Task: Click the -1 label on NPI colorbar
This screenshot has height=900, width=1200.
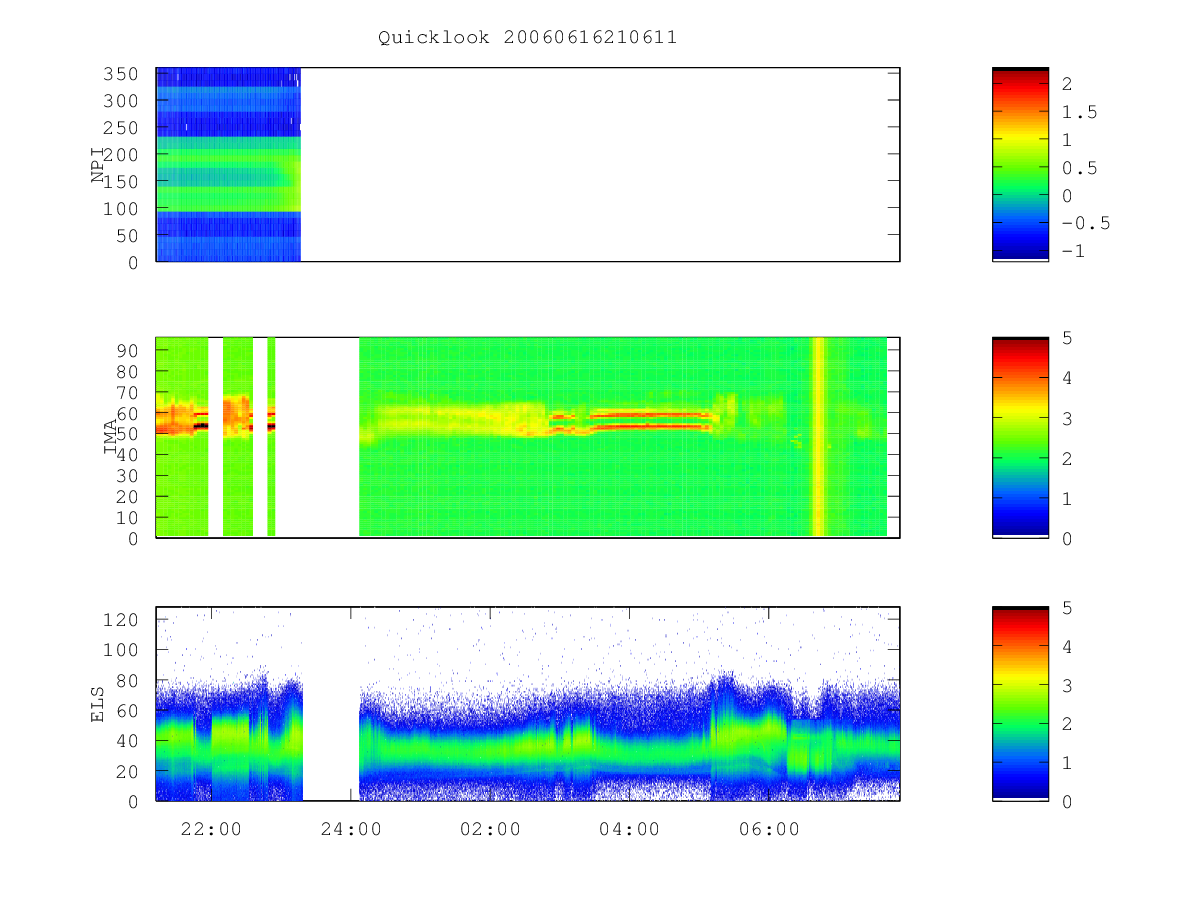Action: coord(1073,251)
